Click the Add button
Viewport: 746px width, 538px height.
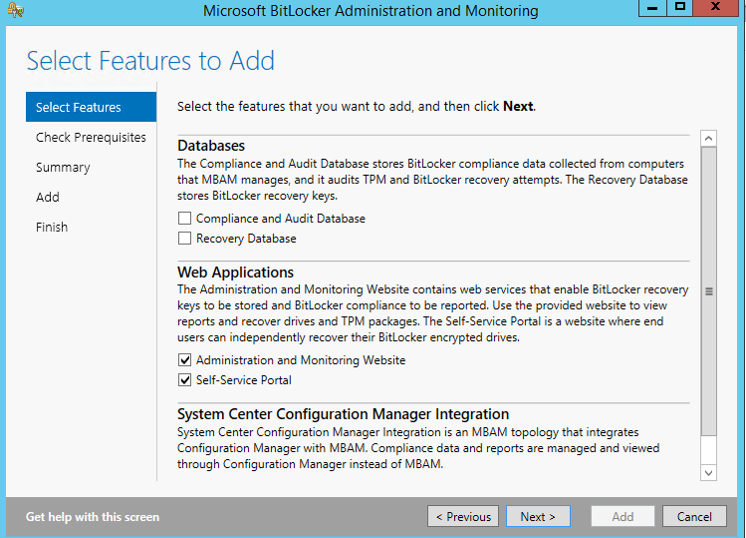click(622, 517)
